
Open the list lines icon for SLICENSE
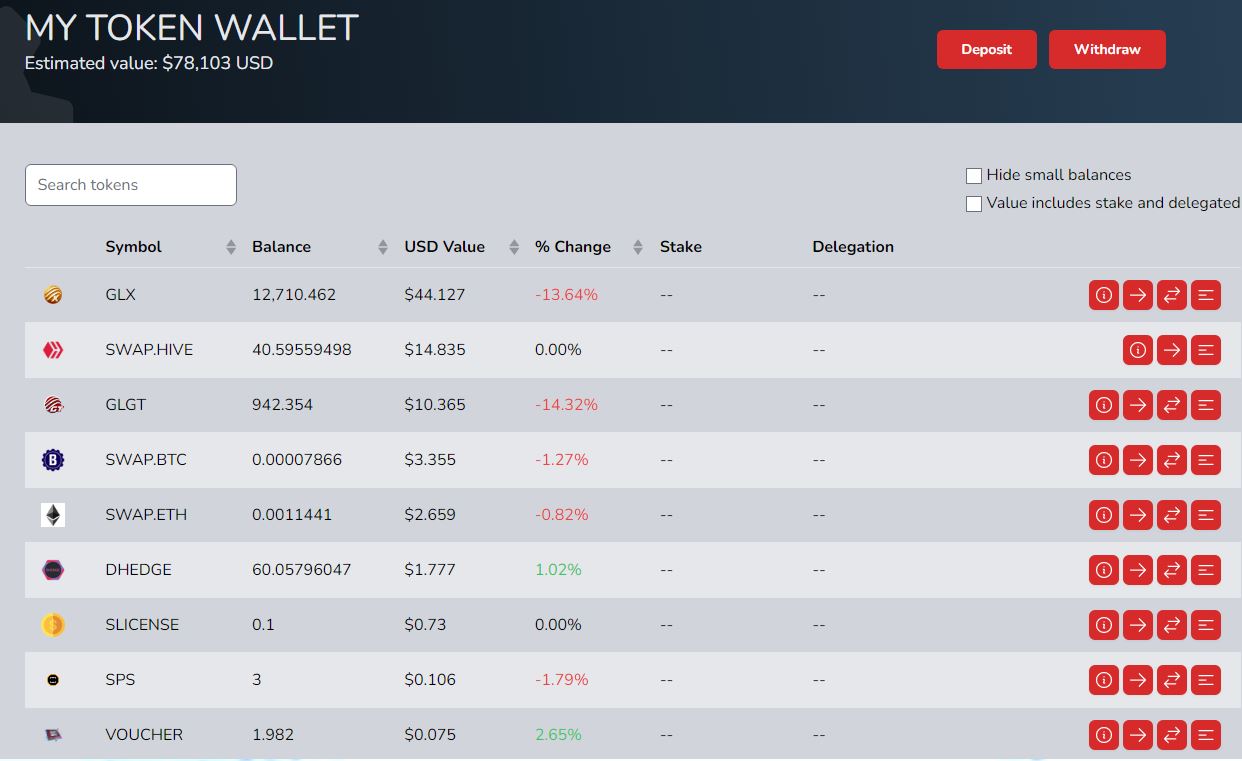(1206, 625)
